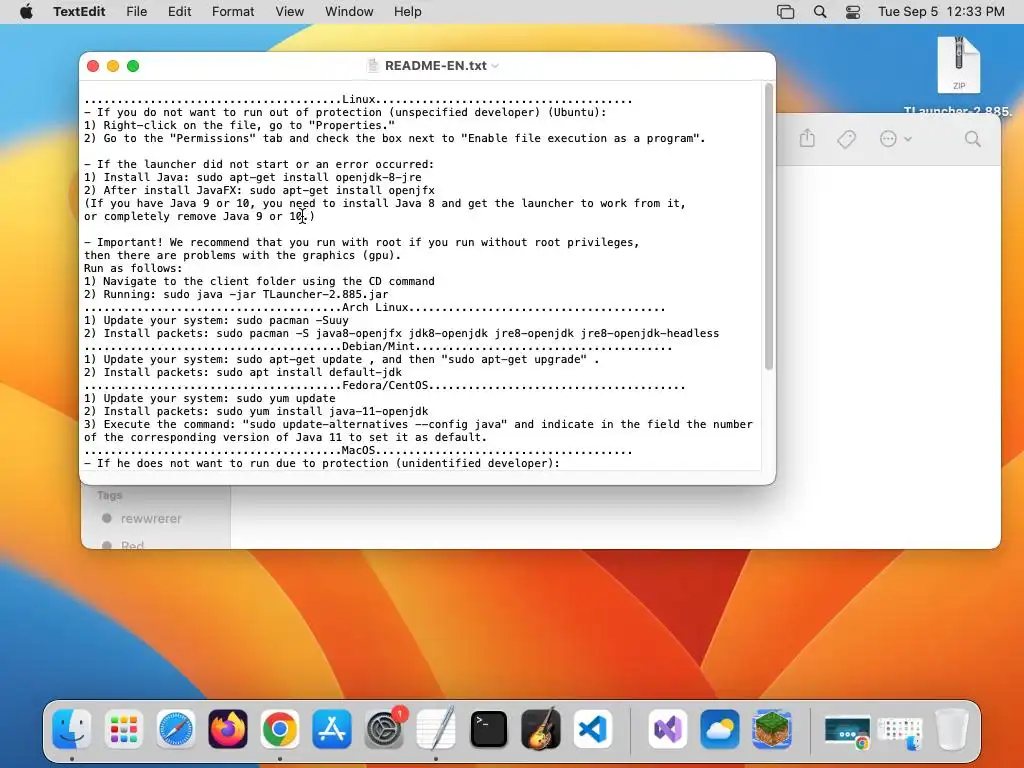
Task: Open Visual Studio Code from the dock
Action: point(593,729)
